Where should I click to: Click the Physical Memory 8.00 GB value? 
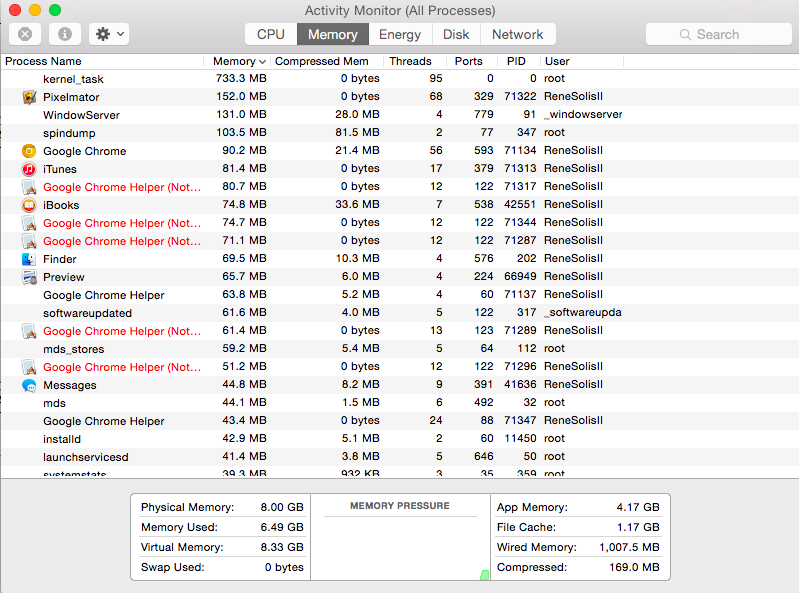282,507
